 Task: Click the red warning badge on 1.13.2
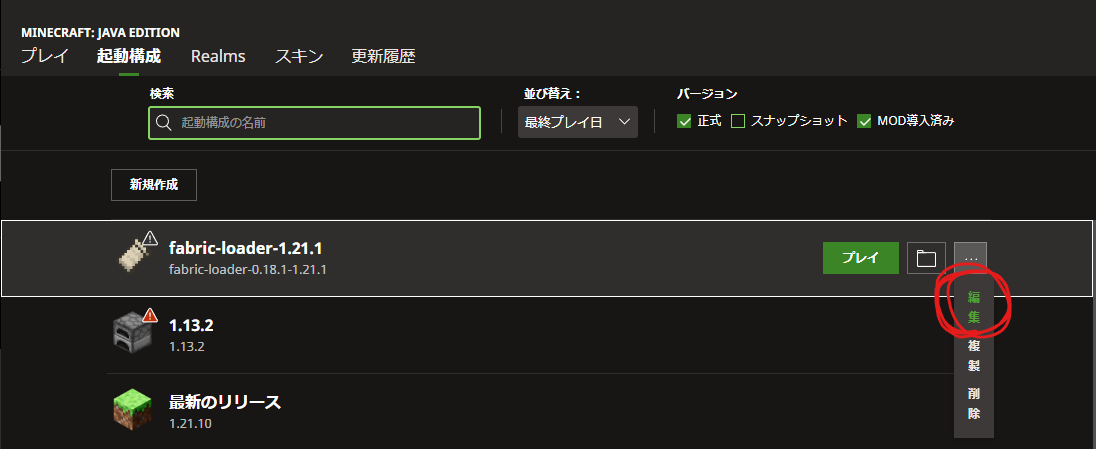[x=149, y=315]
